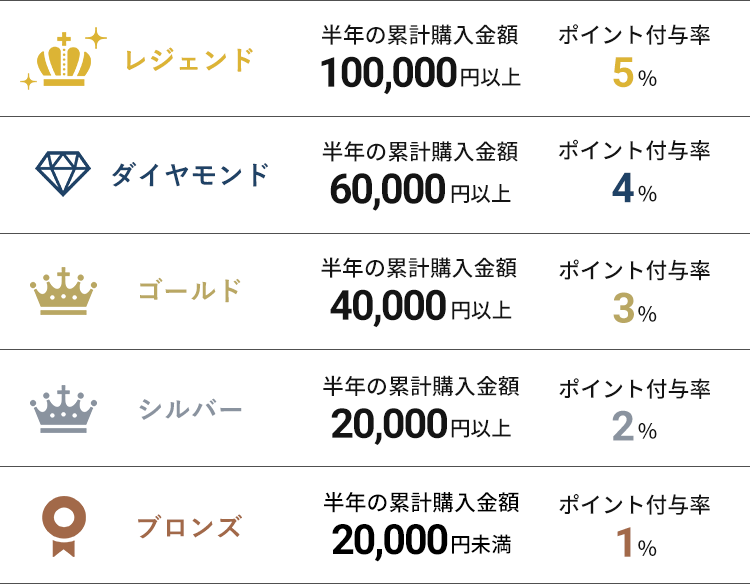Click the 40,000円以上 purchase amount
The height and width of the screenshot is (584, 750).
tap(420, 307)
